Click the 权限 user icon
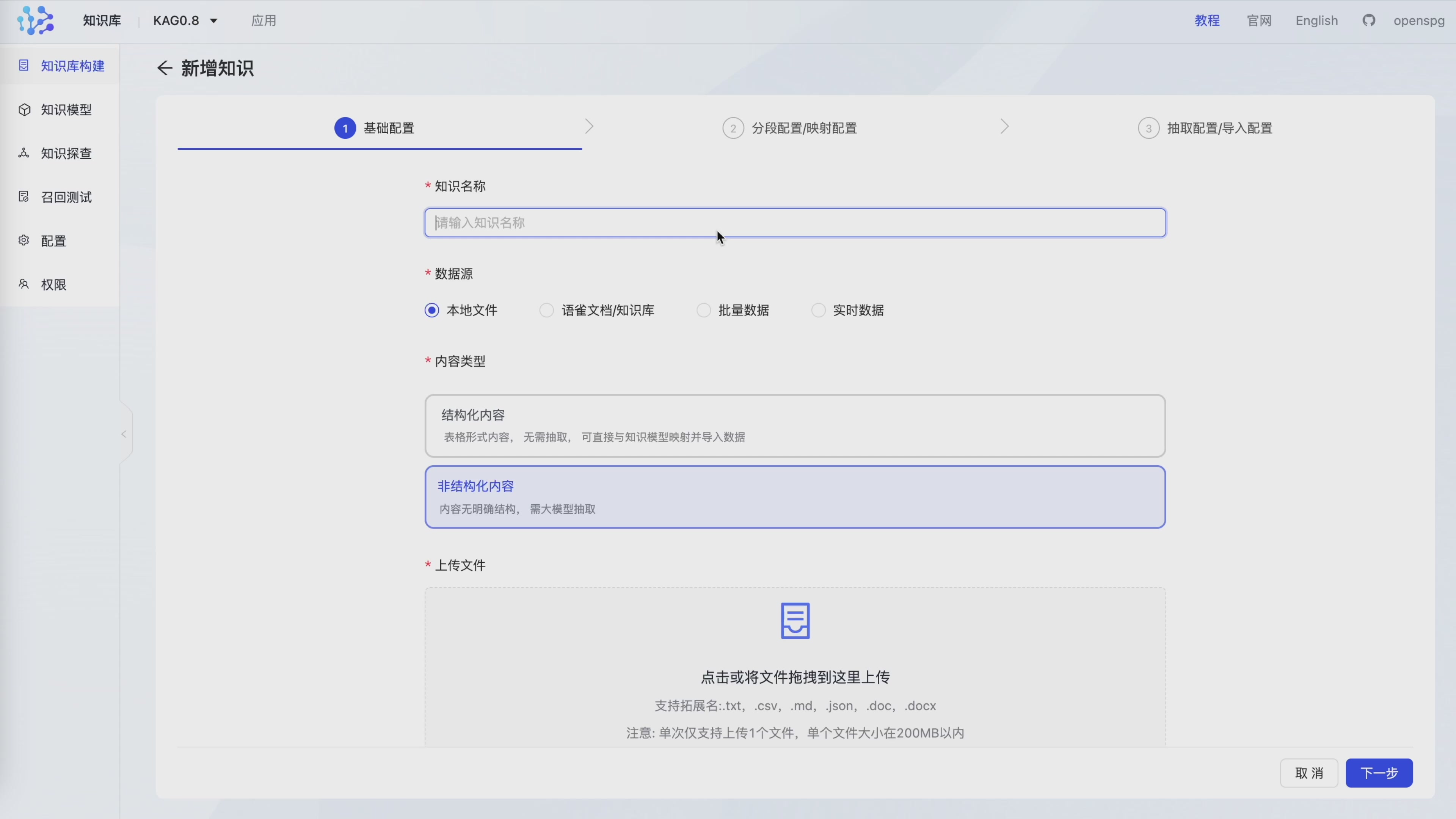This screenshot has height=819, width=1456. point(24,284)
